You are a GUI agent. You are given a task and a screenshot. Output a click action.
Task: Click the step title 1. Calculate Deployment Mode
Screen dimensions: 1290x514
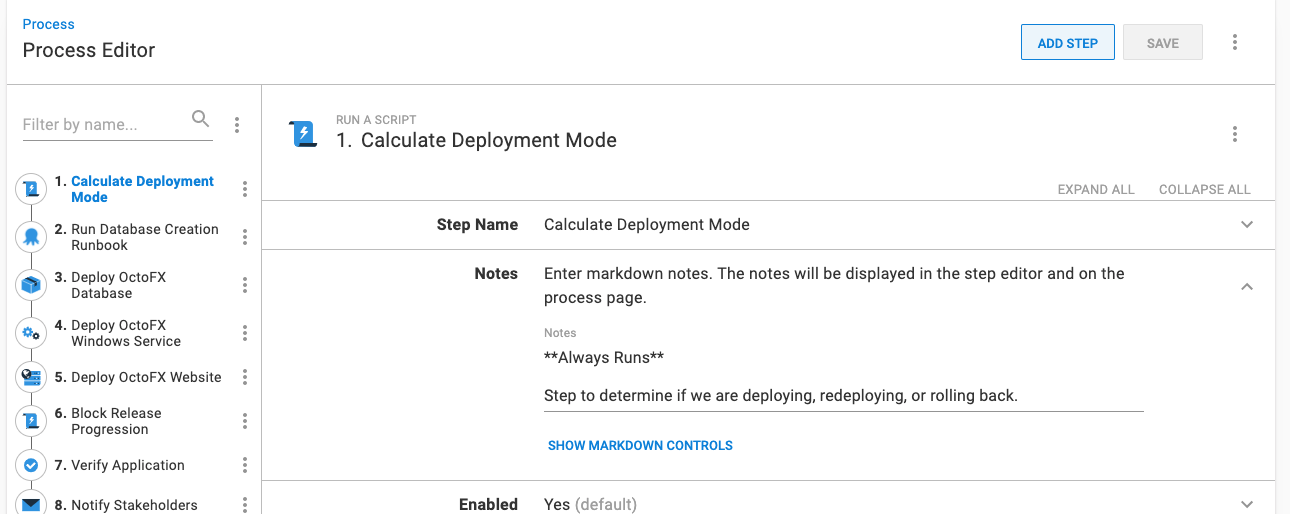coord(476,141)
